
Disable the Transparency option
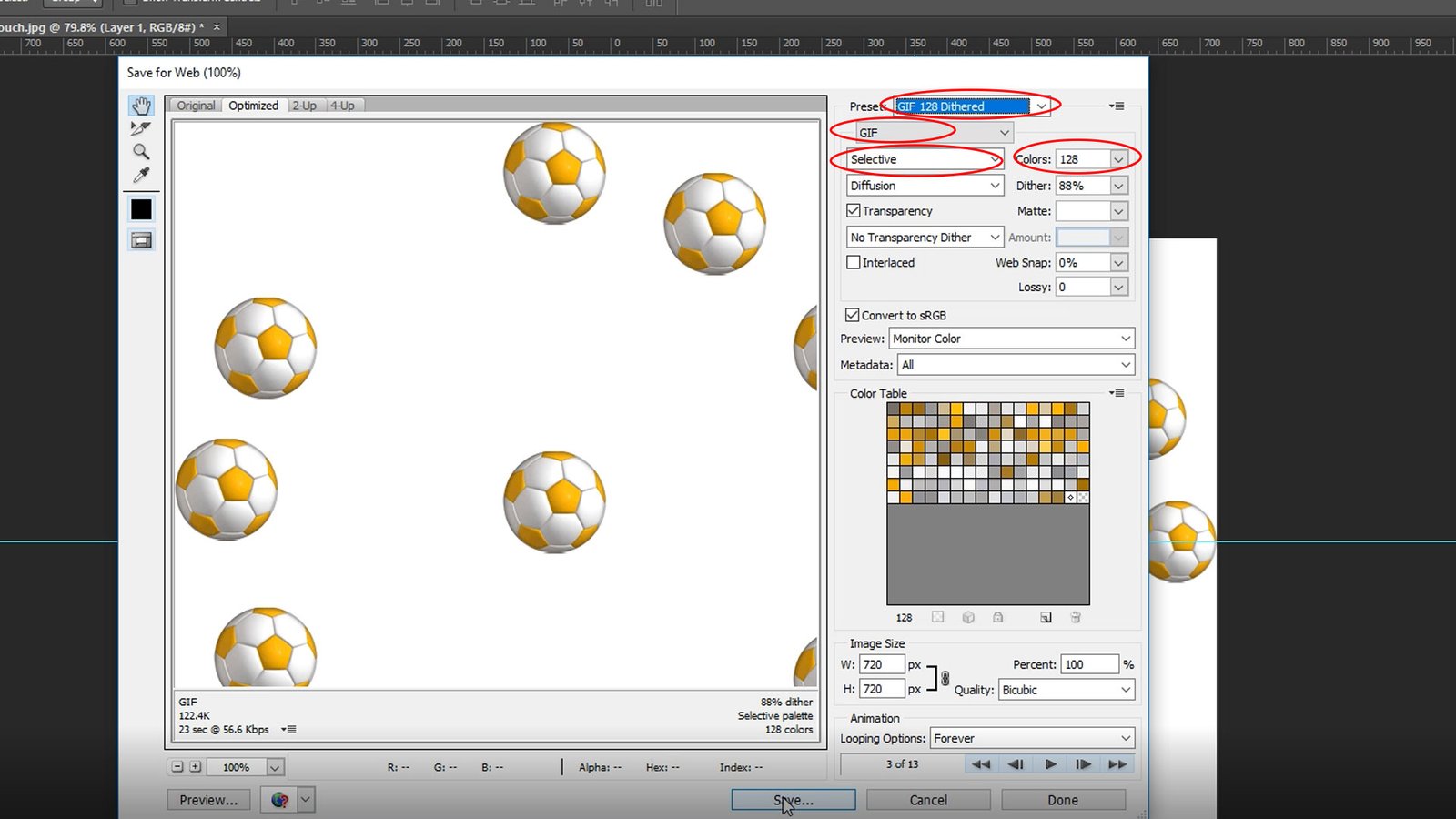pyautogui.click(x=854, y=210)
